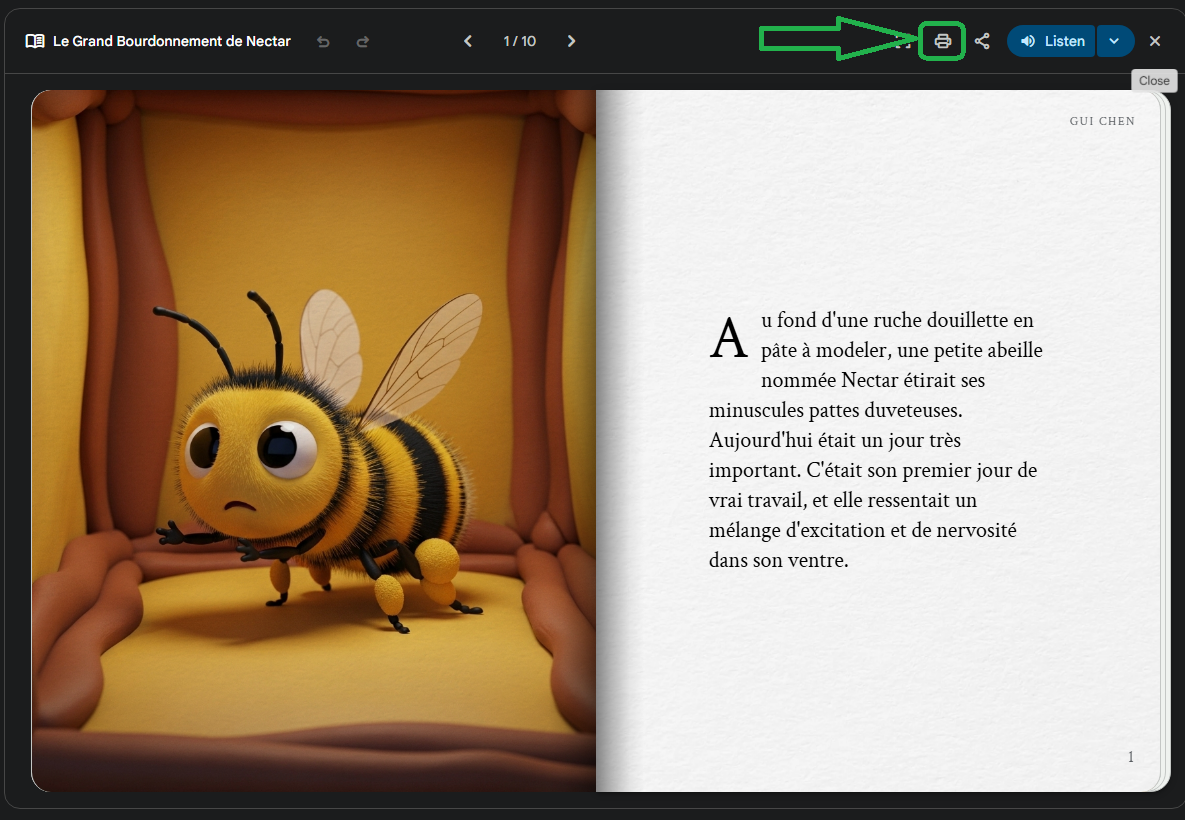Screen dimensions: 1188x820
Task: Click the stacked page edges on right
Action: click(x=1165, y=441)
